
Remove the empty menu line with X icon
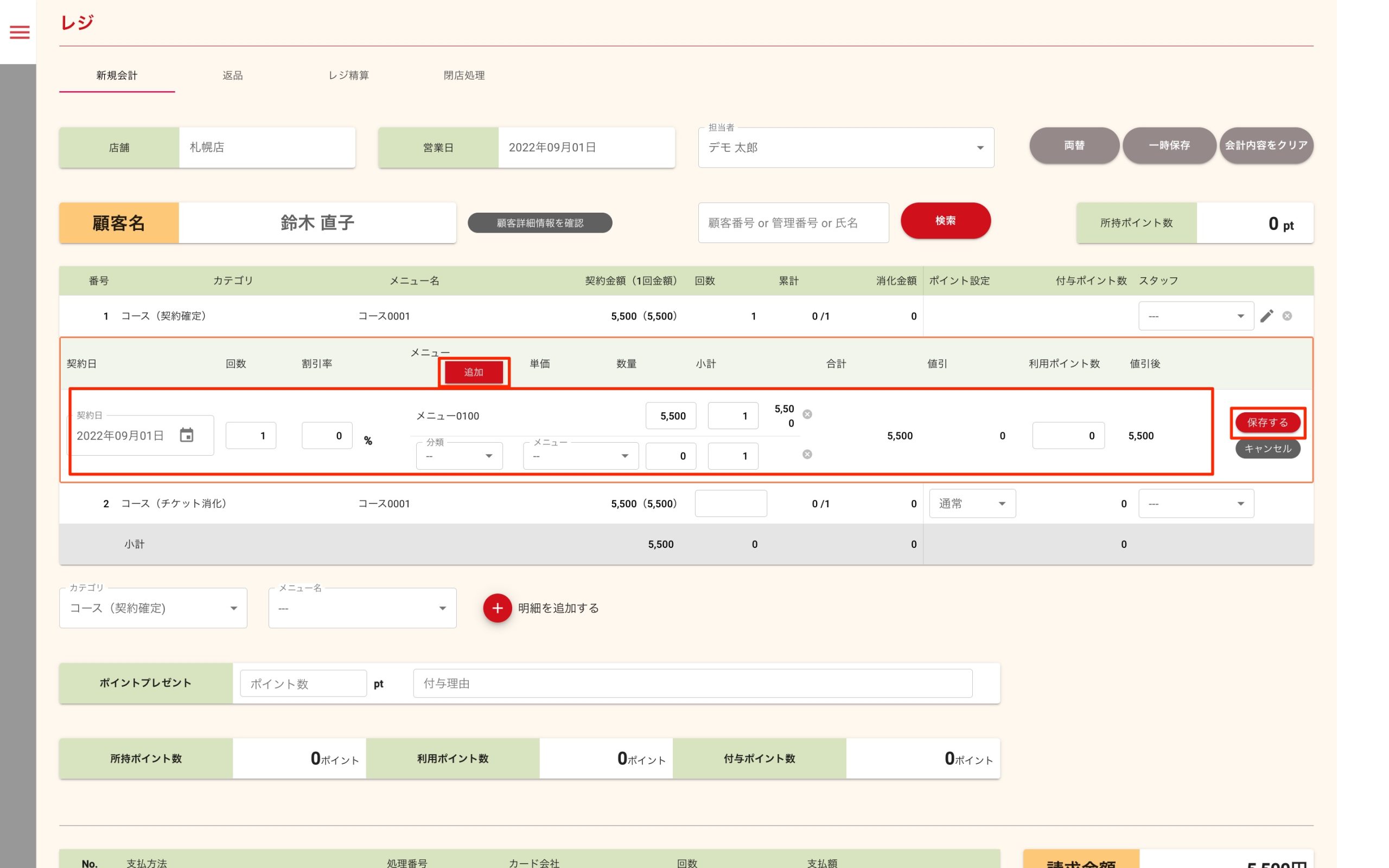(x=807, y=455)
